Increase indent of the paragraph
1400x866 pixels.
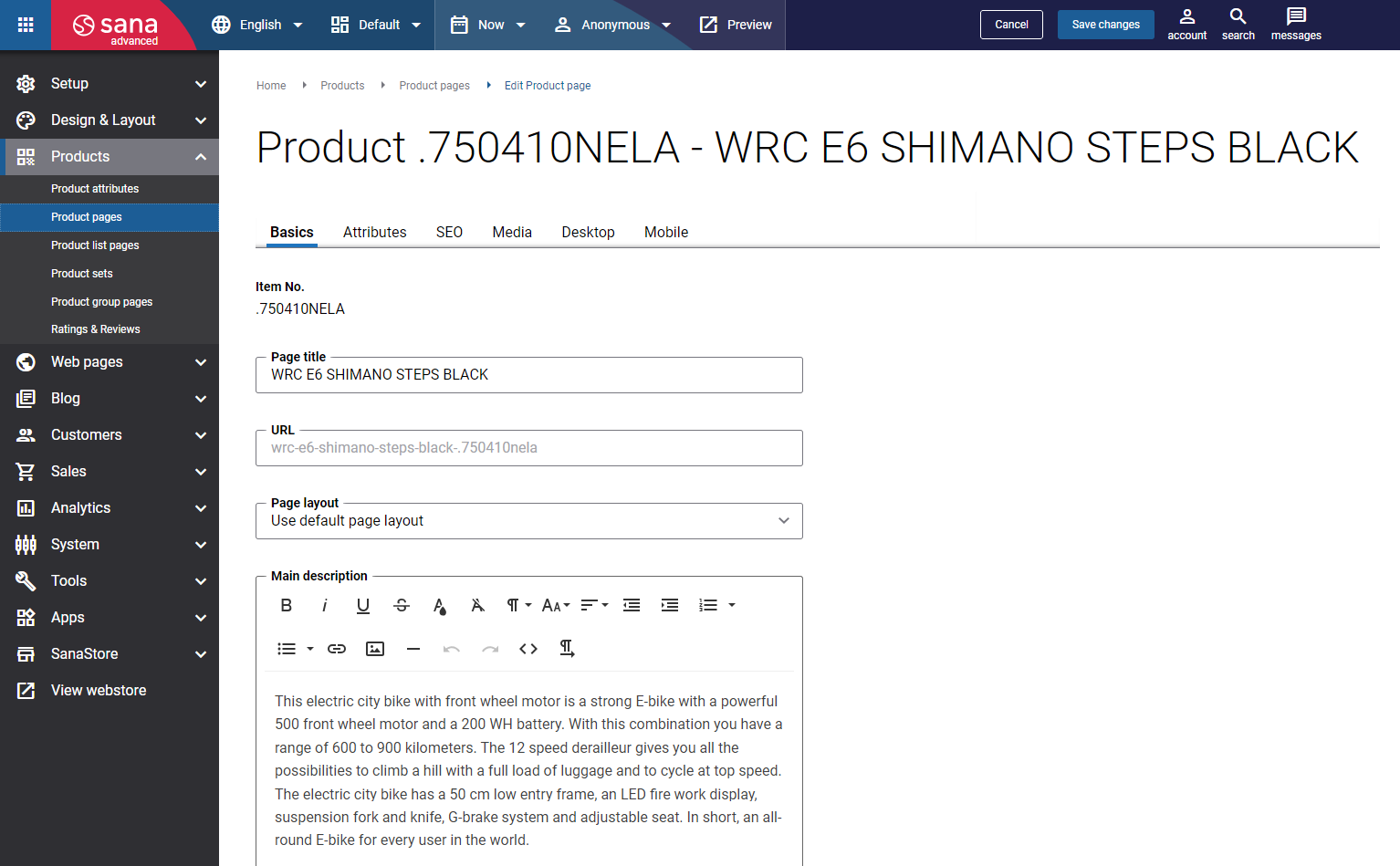pos(670,605)
